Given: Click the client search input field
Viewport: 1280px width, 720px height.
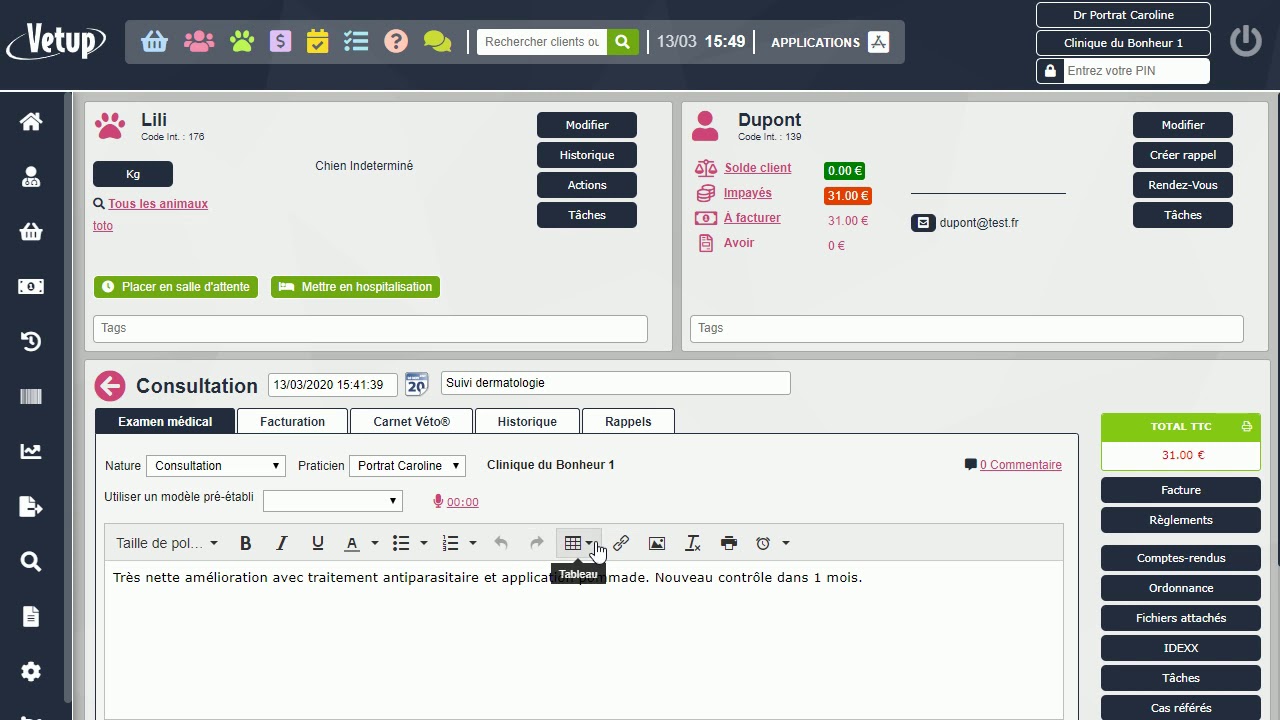Looking at the screenshot, I should tap(541, 42).
